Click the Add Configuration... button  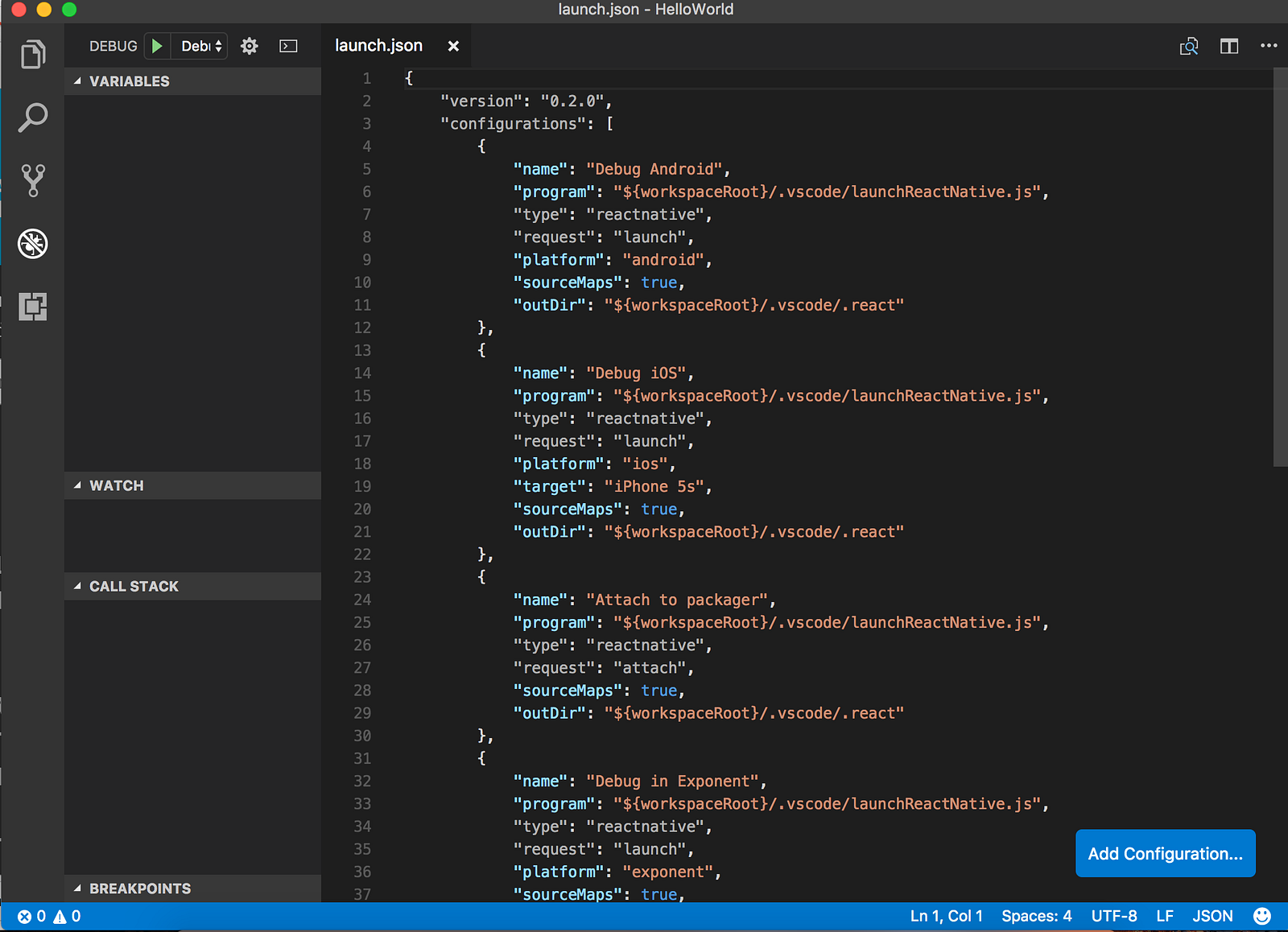pyautogui.click(x=1165, y=853)
